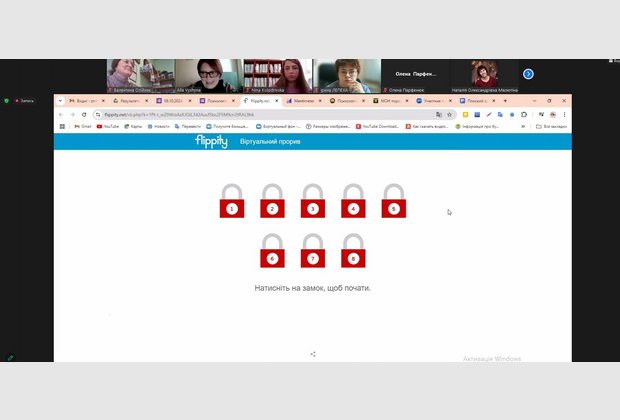The height and width of the screenshot is (420, 620).
Task: Open the Chrome profile avatar
Action: (553, 115)
